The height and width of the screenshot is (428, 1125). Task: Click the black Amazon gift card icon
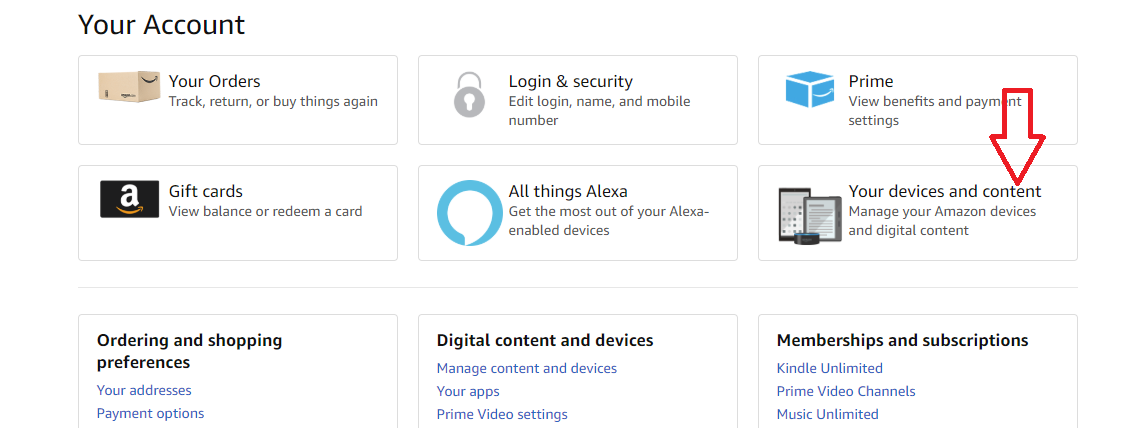point(129,199)
